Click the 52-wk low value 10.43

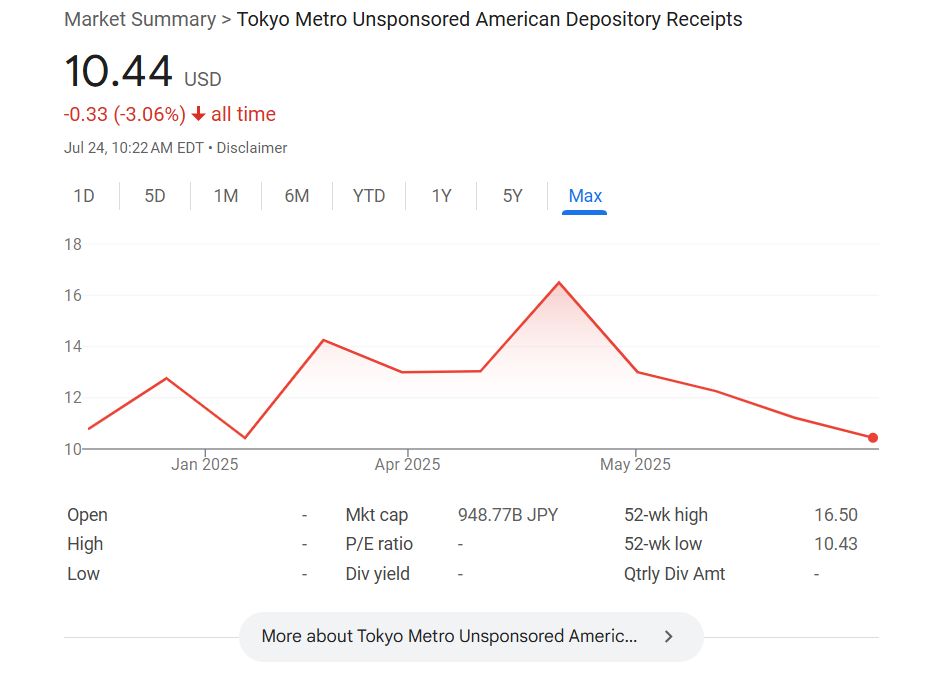(836, 544)
